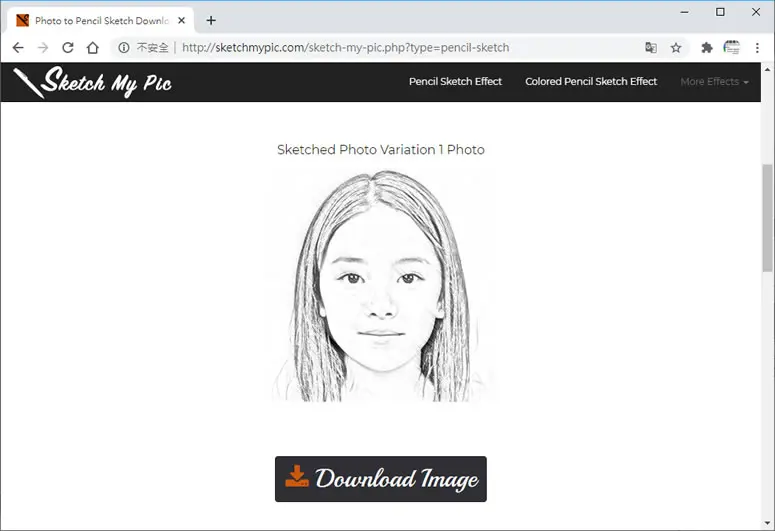Image resolution: width=775 pixels, height=531 pixels.
Task: Go to the browser home page icon
Action: (93, 47)
